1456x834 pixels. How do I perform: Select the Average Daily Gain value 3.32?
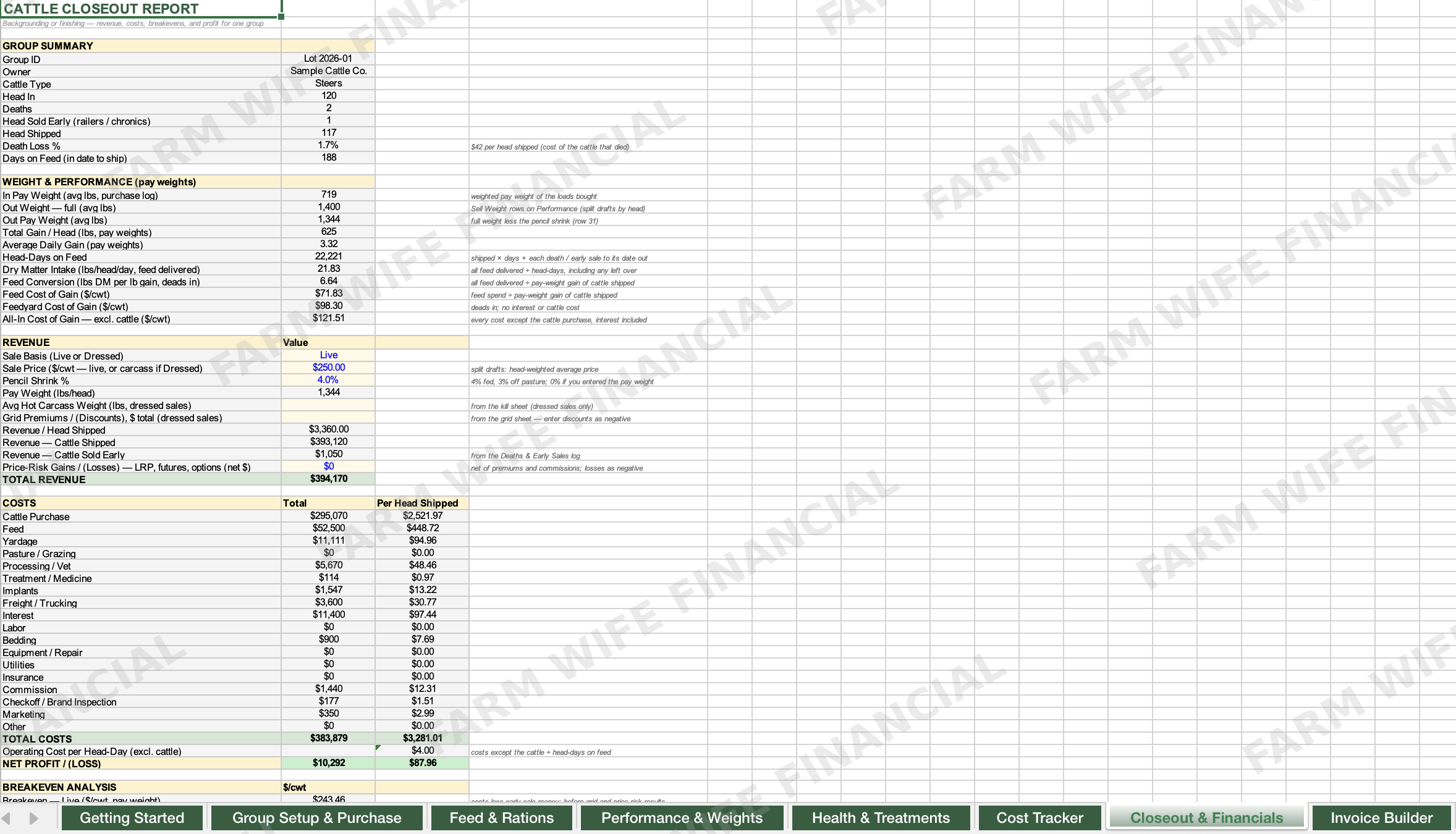tap(328, 244)
